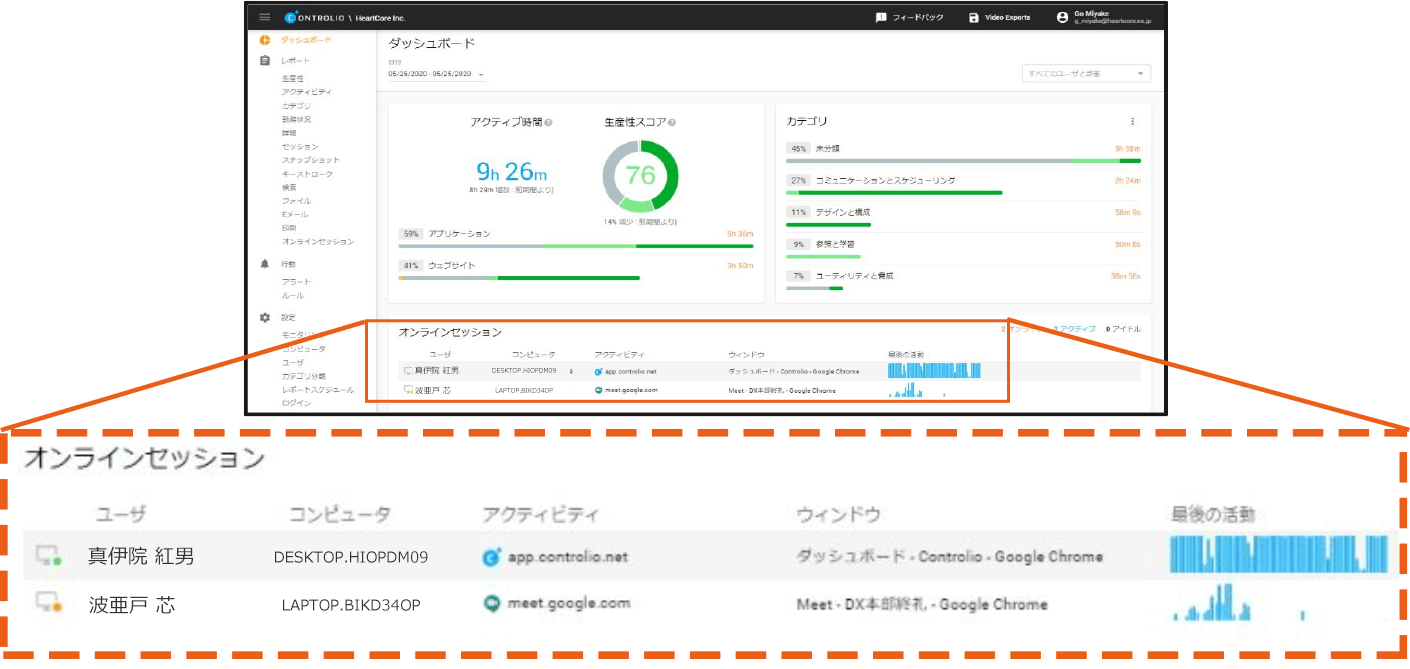
Task: Click the orange dashboard icon in sidebar
Action: (x=265, y=40)
